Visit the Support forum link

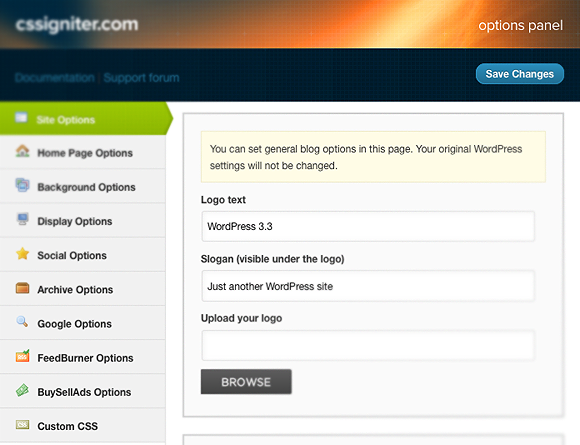point(141,78)
